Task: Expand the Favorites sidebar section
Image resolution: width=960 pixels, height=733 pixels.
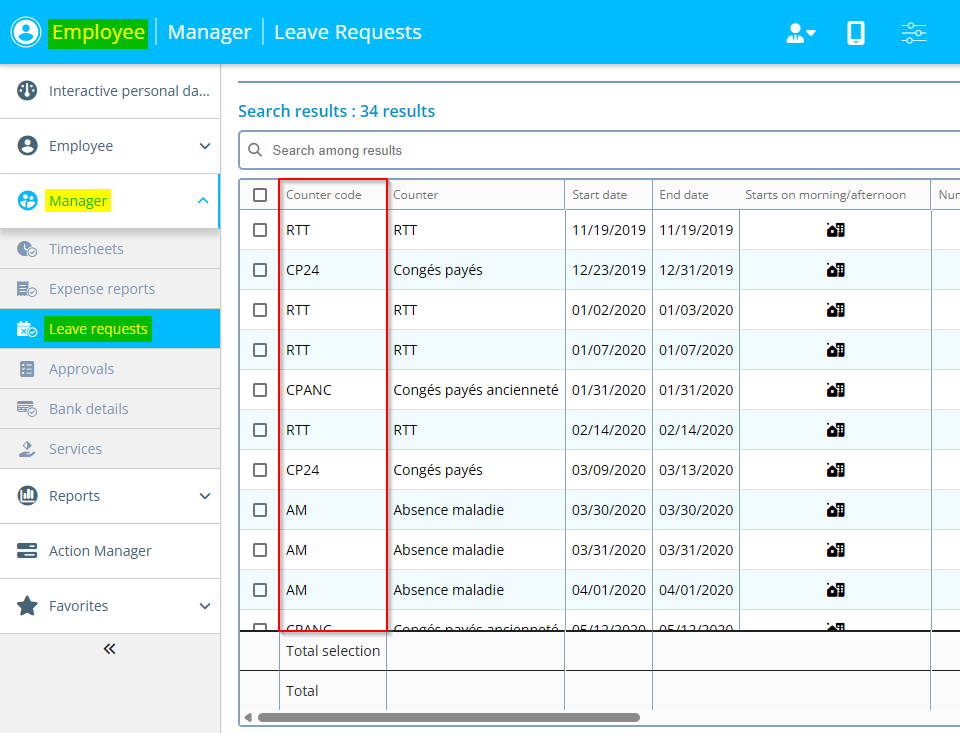Action: tap(204, 606)
